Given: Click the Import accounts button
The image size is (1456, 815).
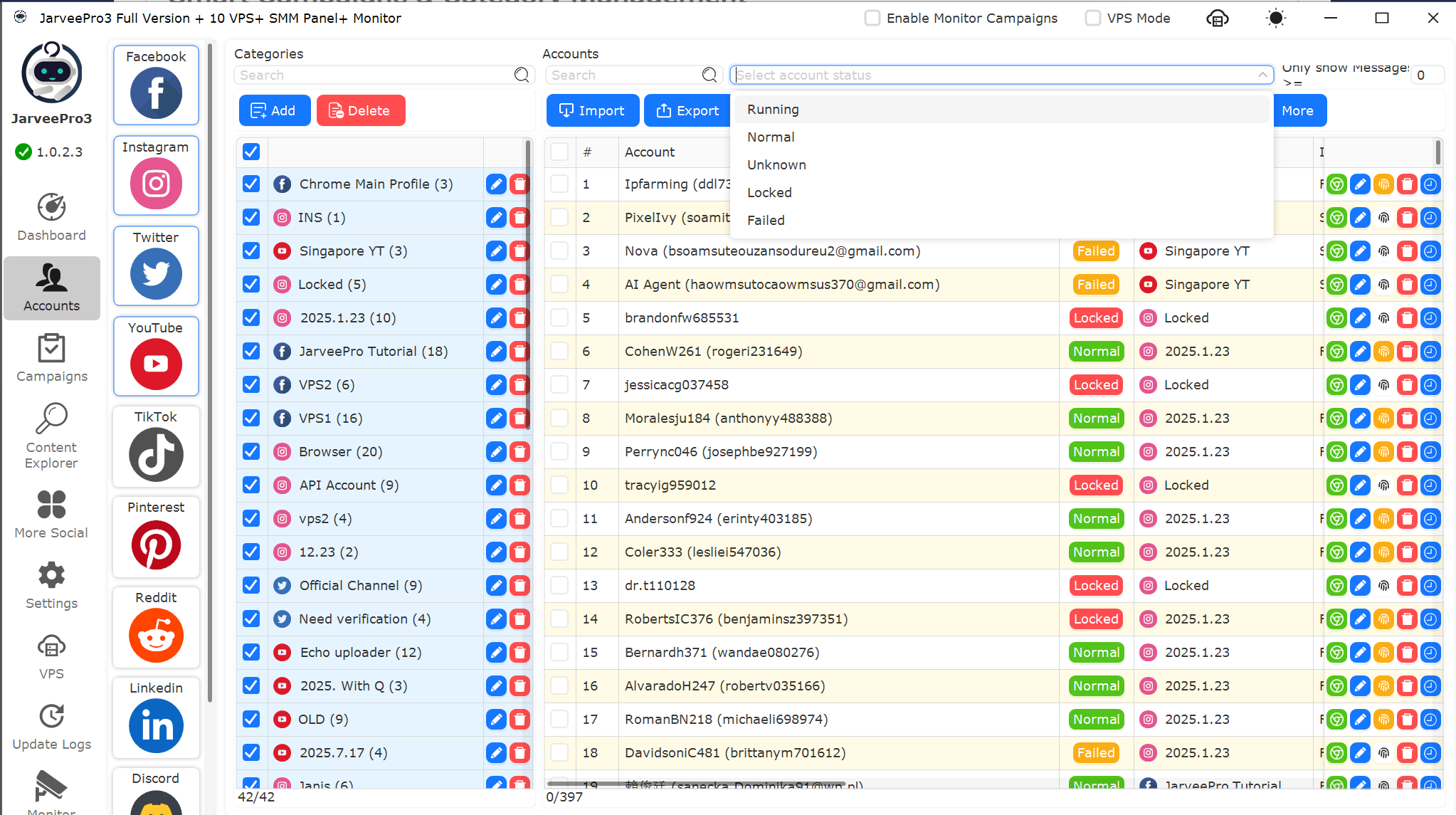Looking at the screenshot, I should 592,111.
